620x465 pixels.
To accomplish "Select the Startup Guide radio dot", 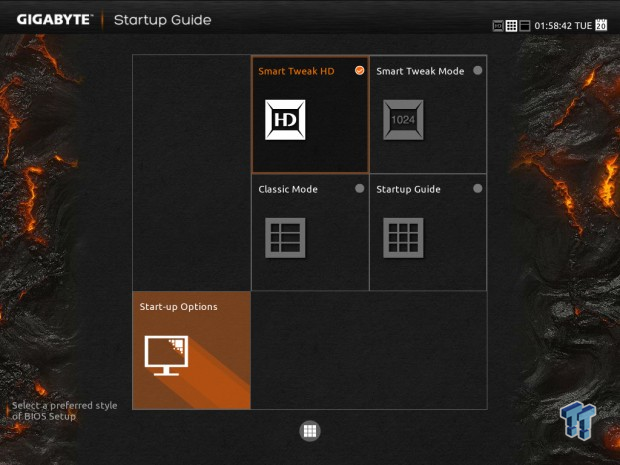I will coord(478,188).
